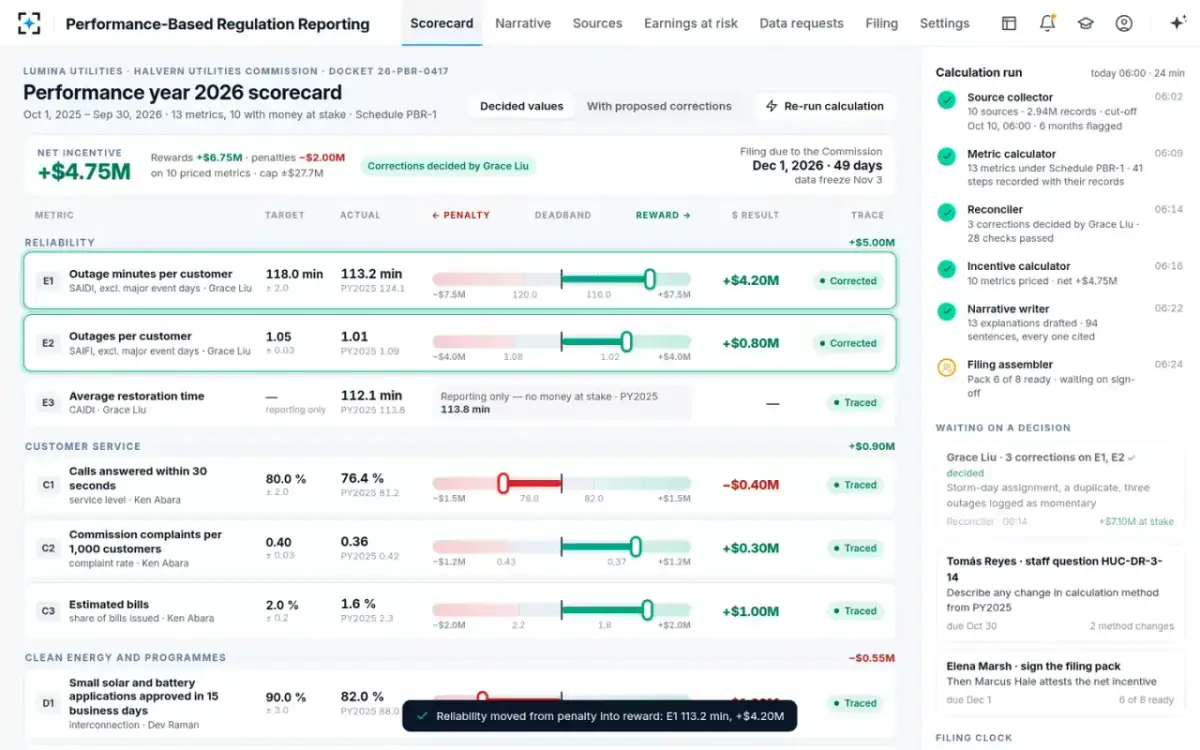The image size is (1200, 750).
Task: Open the layout panel icon
Action: (x=1009, y=23)
